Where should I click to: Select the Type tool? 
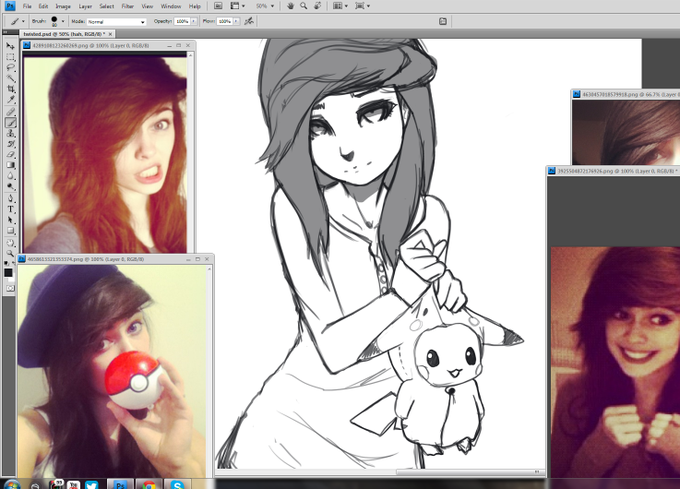coord(10,209)
